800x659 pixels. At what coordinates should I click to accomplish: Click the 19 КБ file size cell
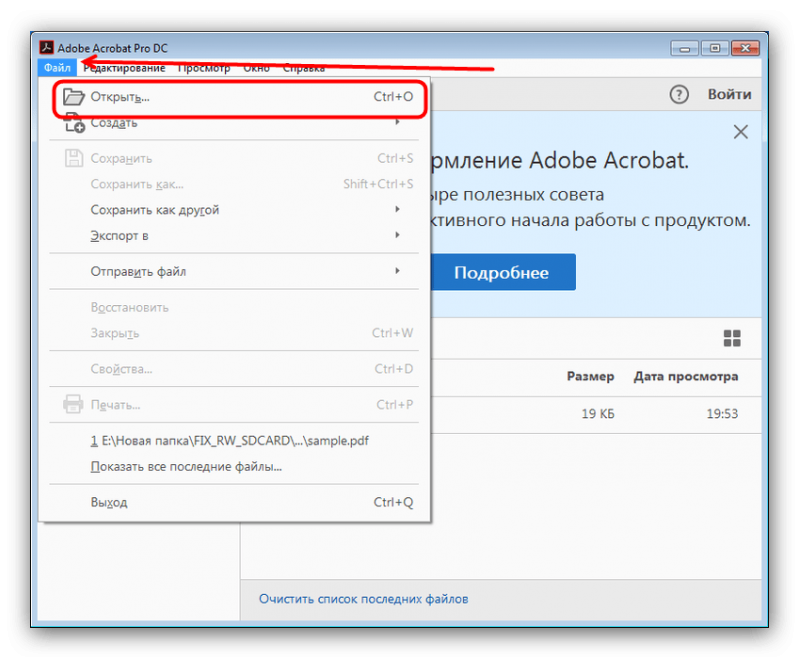[x=598, y=414]
